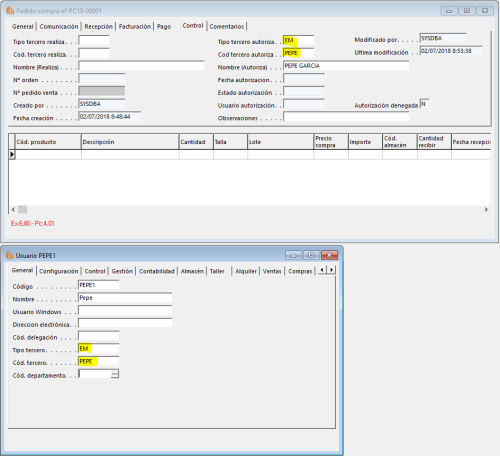Focus the Observaciones input field
Image resolution: width=500 pixels, height=456 pixels.
(x=346, y=116)
